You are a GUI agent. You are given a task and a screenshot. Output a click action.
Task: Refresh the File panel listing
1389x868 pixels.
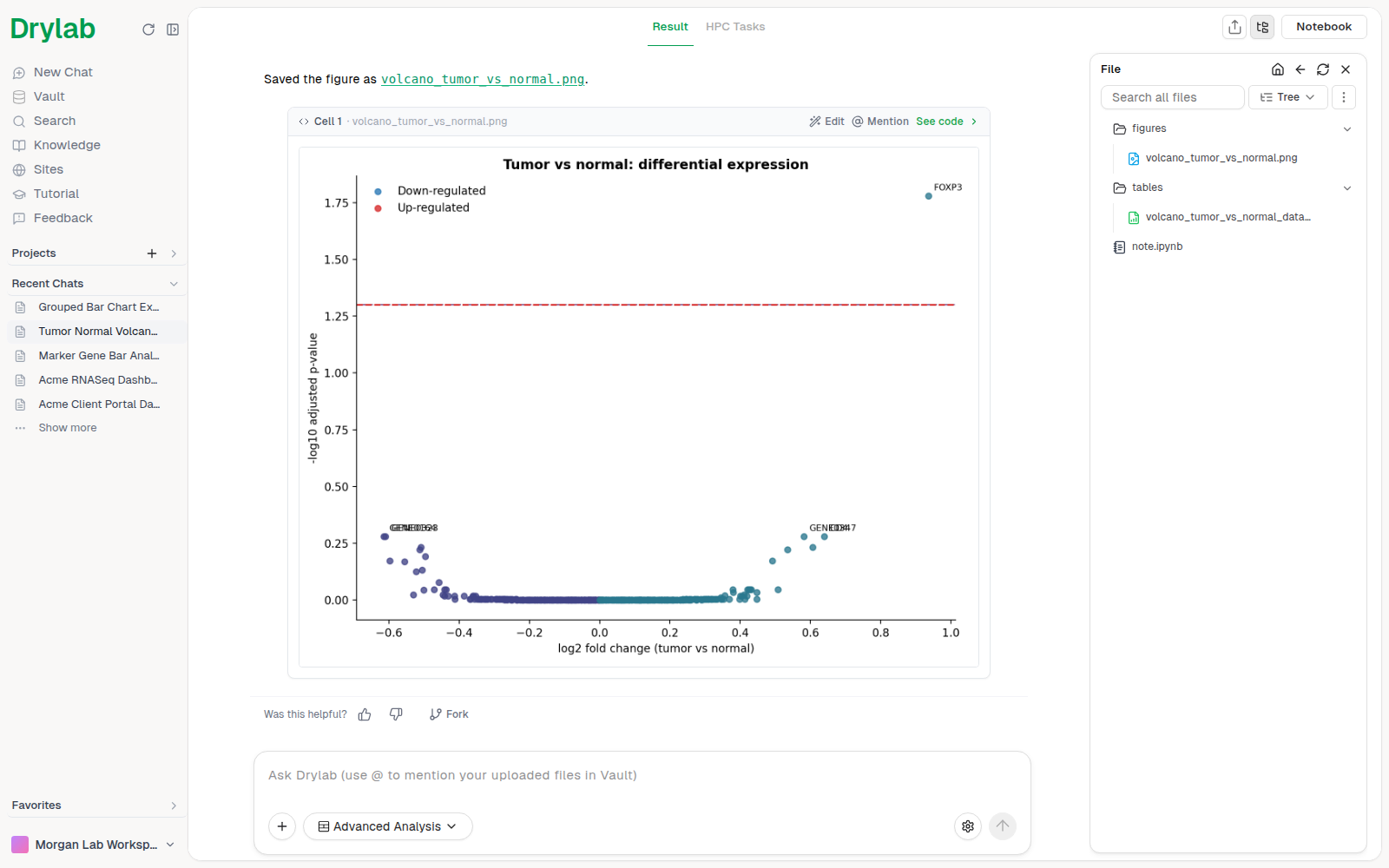[x=1323, y=69]
